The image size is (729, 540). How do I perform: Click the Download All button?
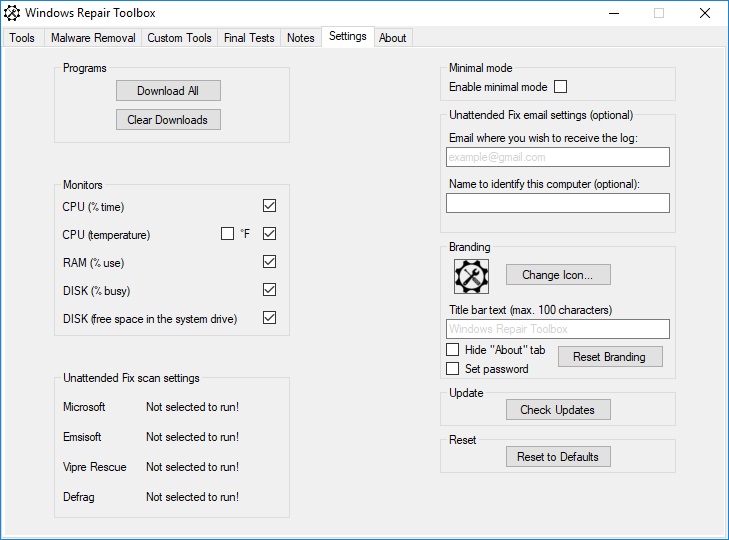[168, 91]
